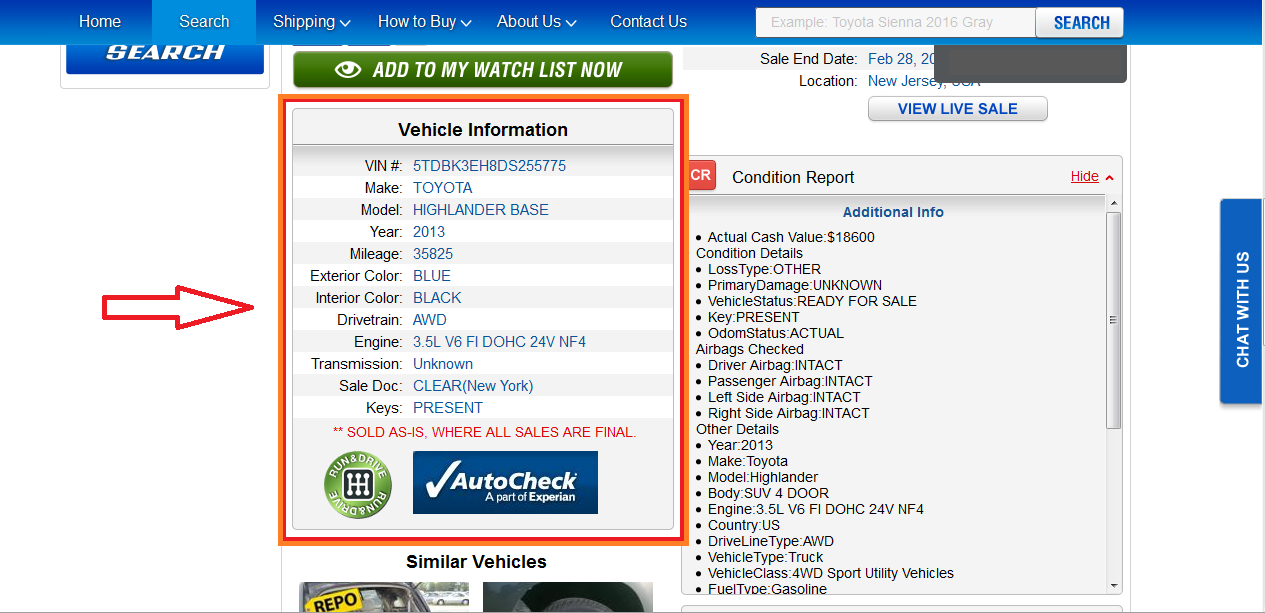This screenshot has height=613, width=1265.
Task: Click the 3.5L V6 engine value
Action: [500, 342]
